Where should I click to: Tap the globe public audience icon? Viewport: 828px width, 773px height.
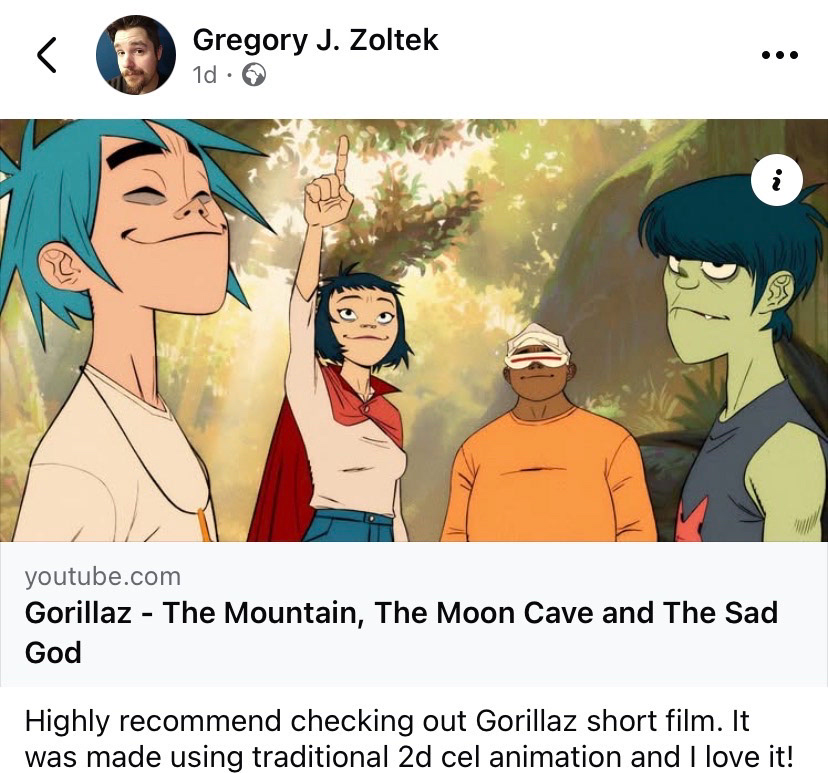(x=255, y=76)
